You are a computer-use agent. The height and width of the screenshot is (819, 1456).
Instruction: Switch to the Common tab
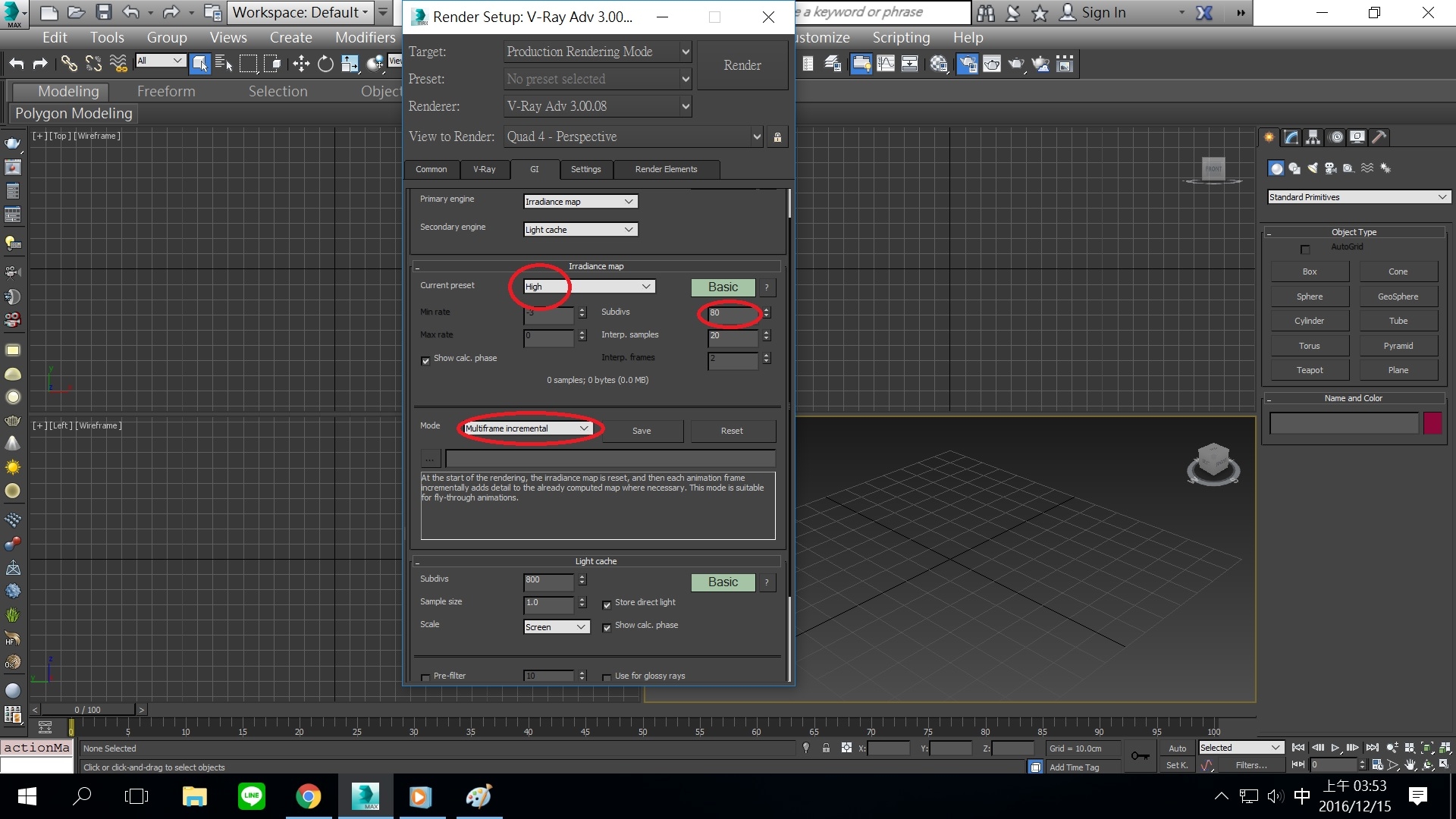pos(431,169)
